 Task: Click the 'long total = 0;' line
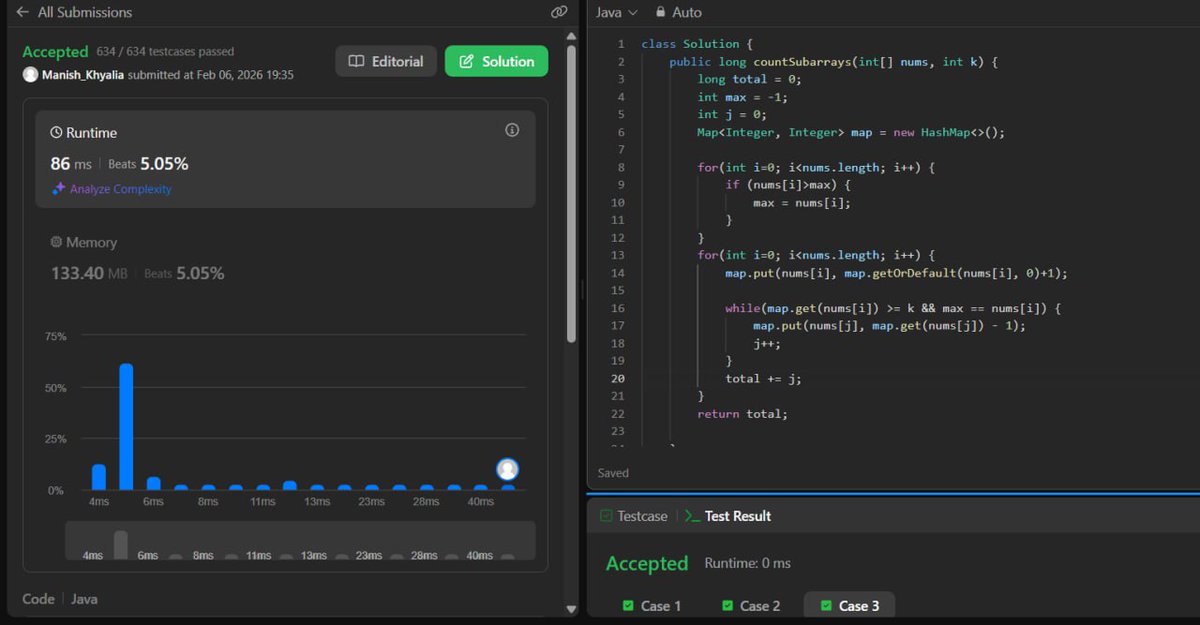pos(749,79)
